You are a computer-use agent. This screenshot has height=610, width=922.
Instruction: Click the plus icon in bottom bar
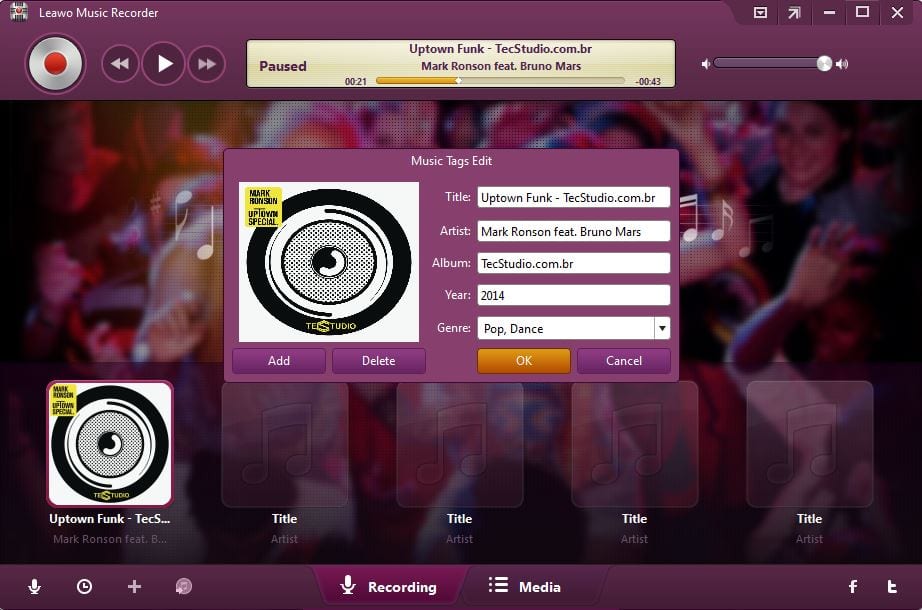pyautogui.click(x=134, y=587)
